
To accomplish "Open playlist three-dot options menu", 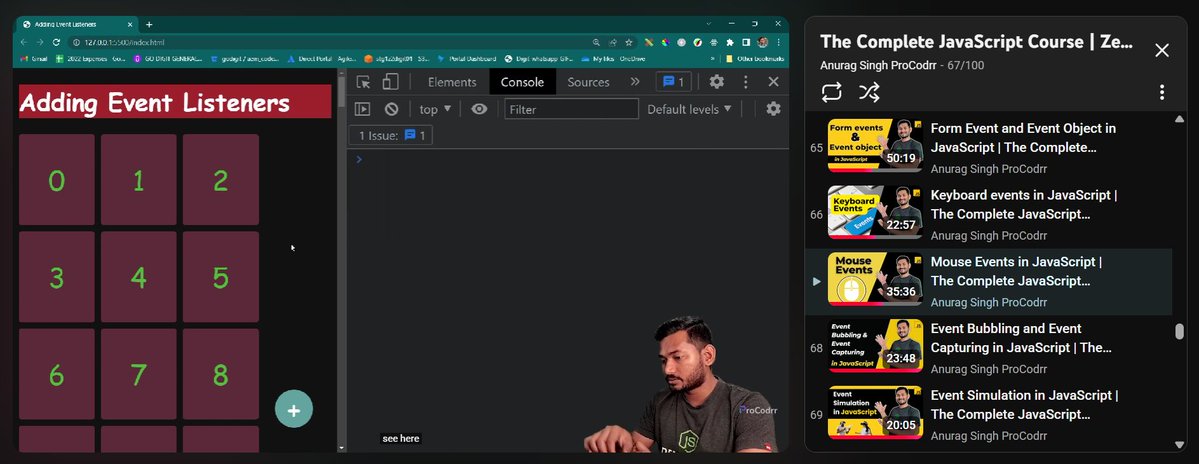I will click(x=1162, y=92).
